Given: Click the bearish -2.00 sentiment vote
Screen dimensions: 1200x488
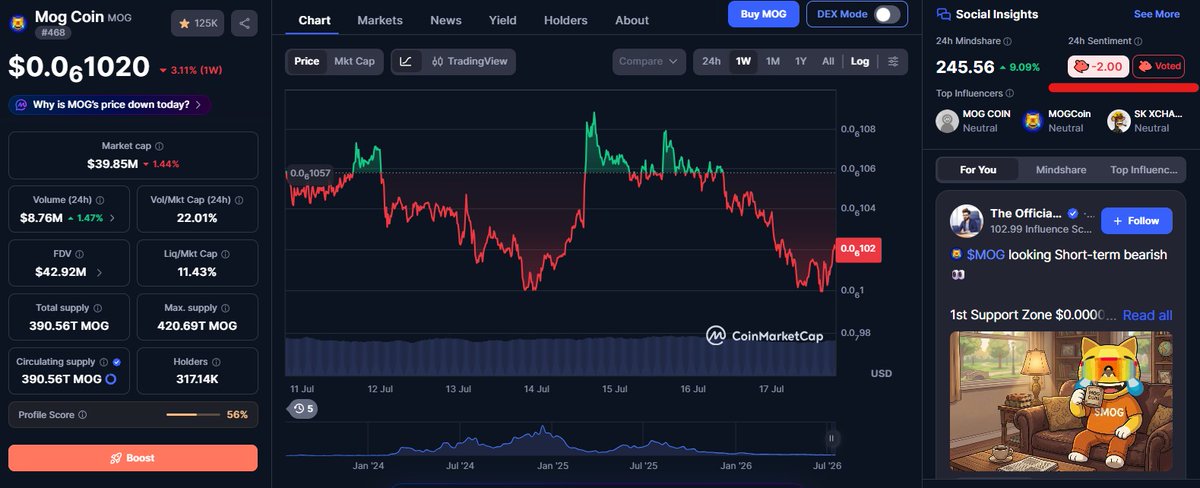Looking at the screenshot, I should tap(1099, 67).
